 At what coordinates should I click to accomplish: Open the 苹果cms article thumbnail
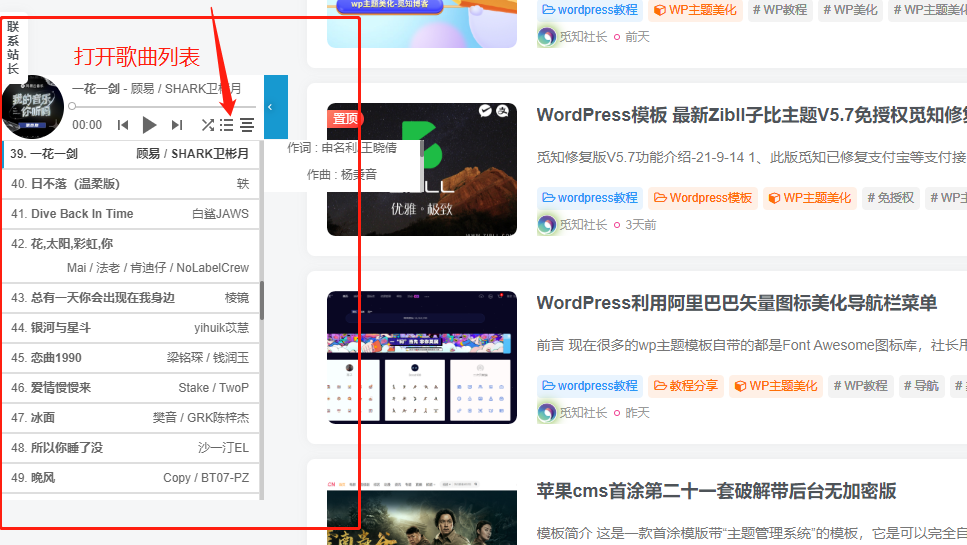[422, 512]
